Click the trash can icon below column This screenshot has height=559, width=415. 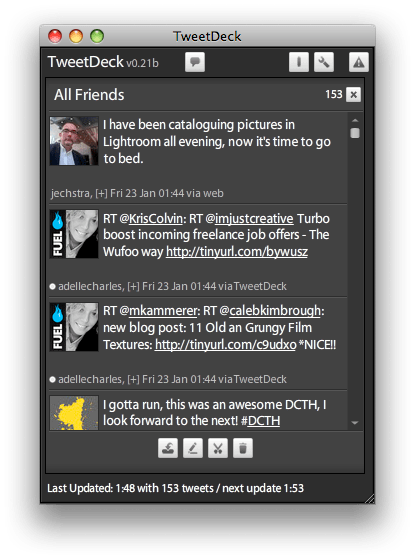[243, 448]
